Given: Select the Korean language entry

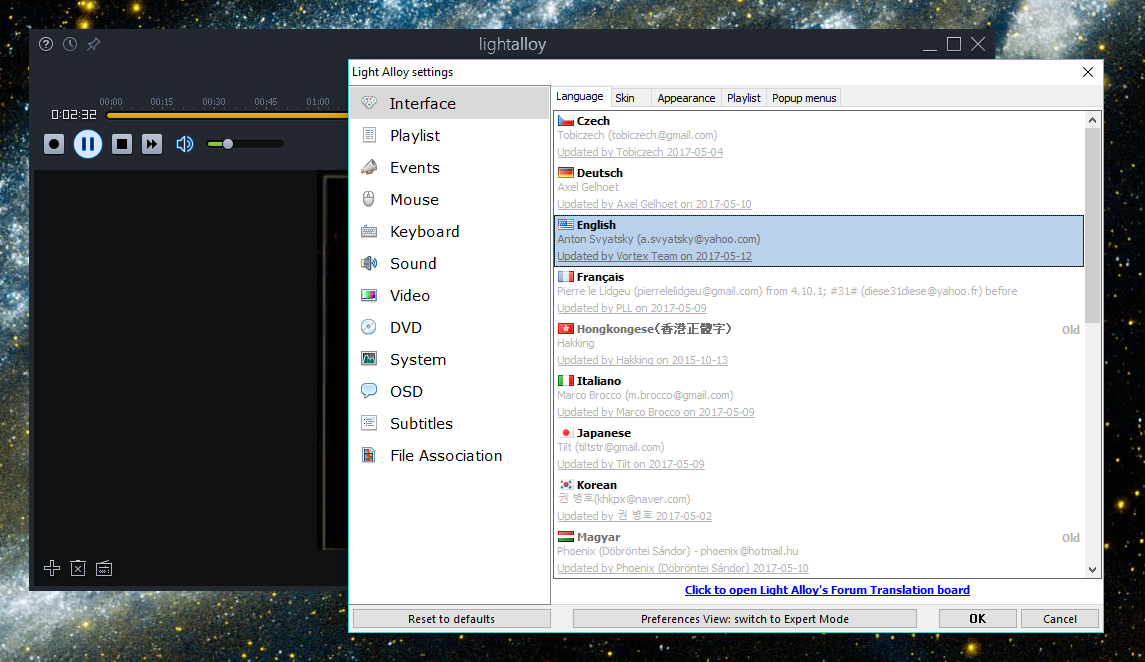Looking at the screenshot, I should coord(819,501).
